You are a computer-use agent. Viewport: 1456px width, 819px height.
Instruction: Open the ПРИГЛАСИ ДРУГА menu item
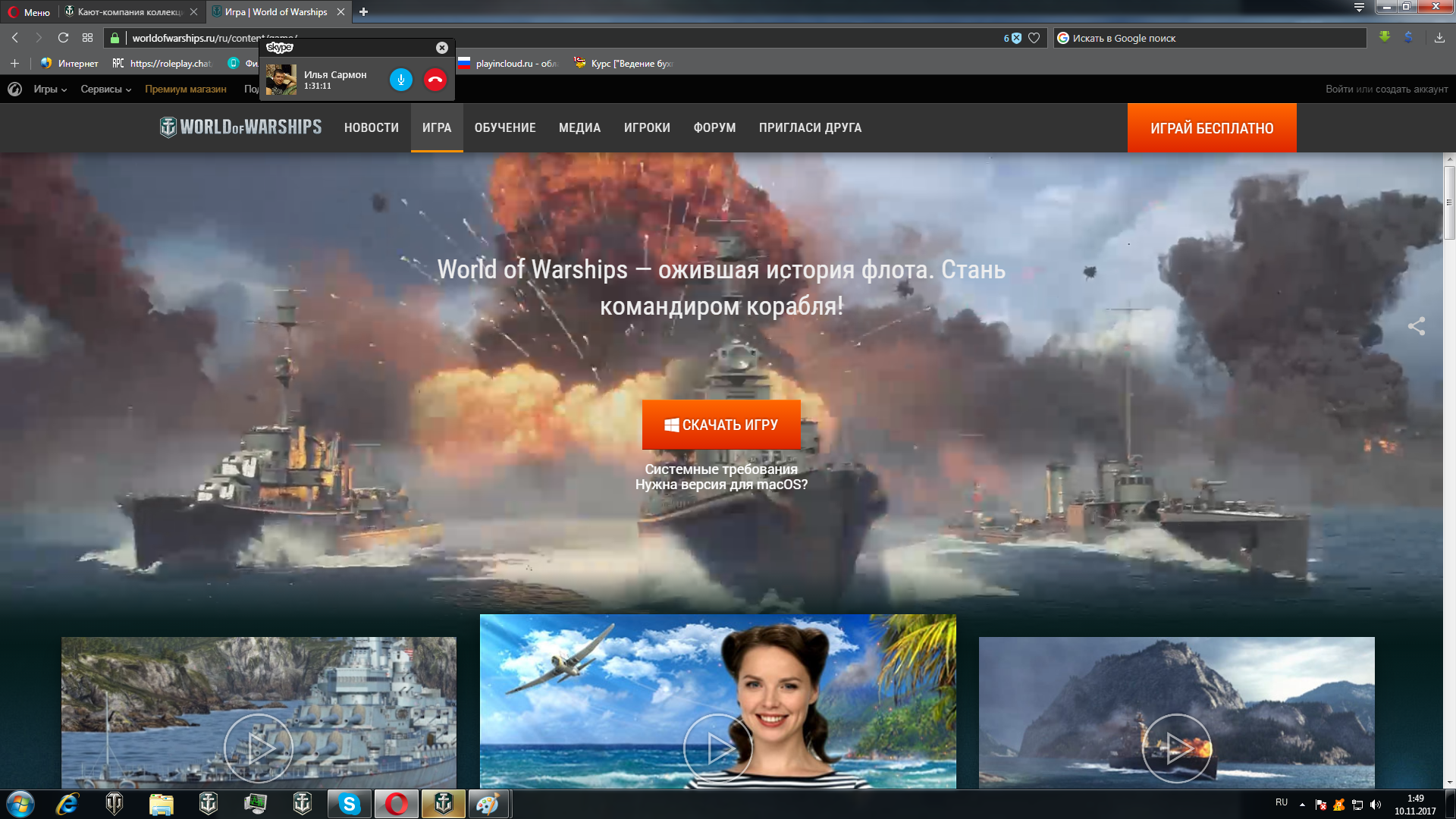[810, 128]
